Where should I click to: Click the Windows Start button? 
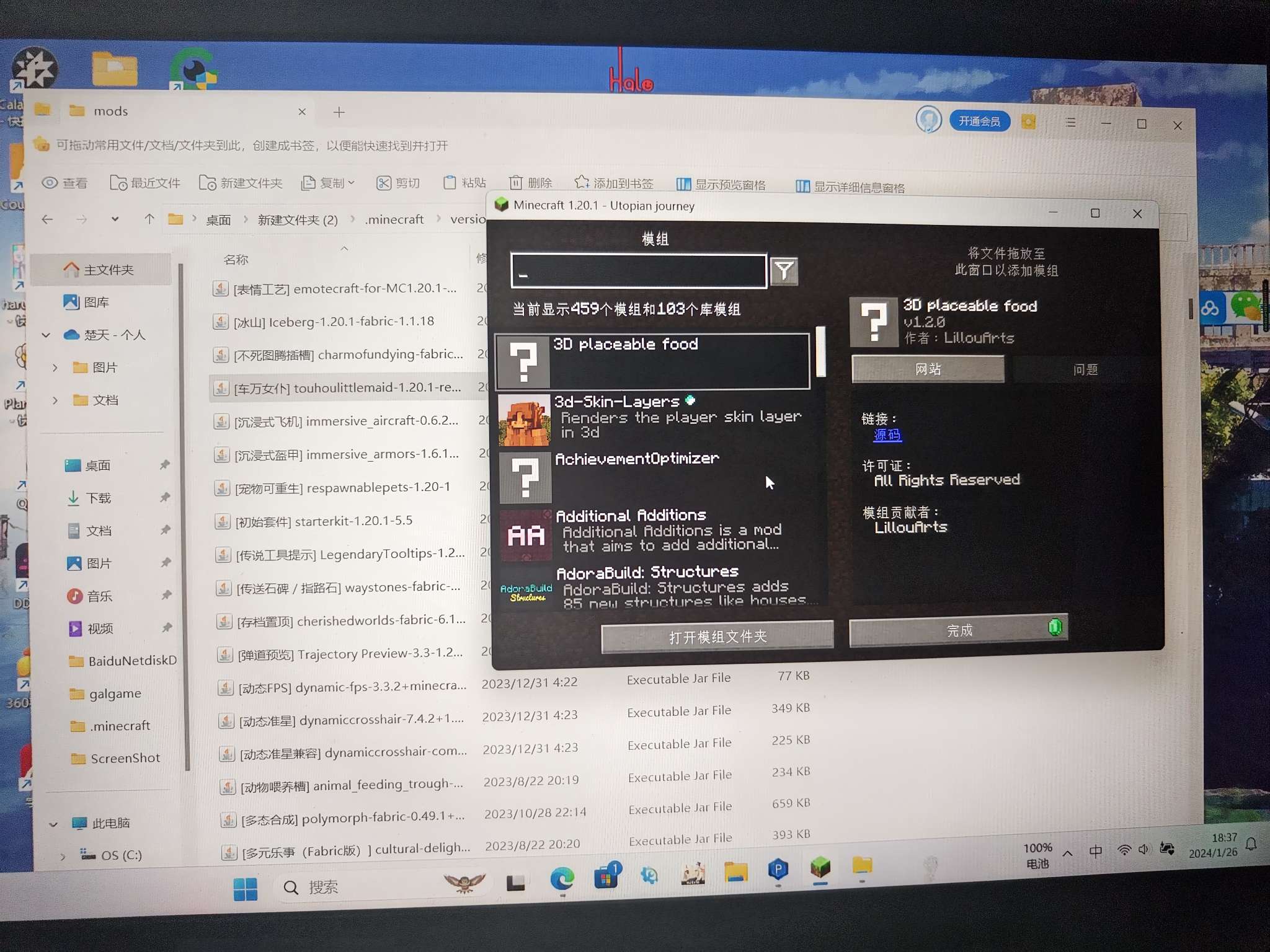click(x=246, y=889)
